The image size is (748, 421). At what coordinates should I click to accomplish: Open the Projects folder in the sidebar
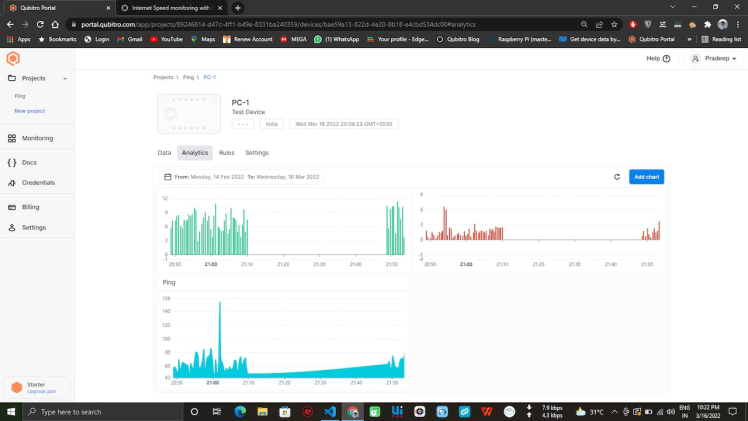pos(33,78)
